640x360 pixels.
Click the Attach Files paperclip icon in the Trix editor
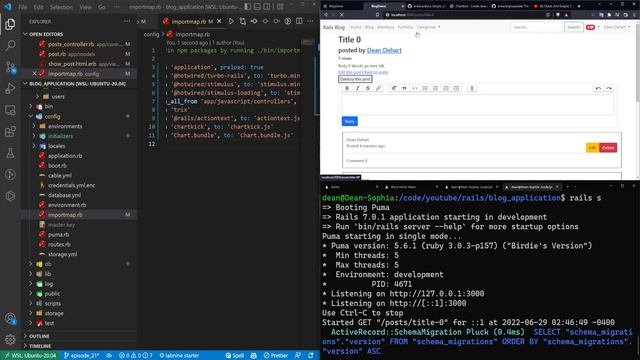[472, 88]
